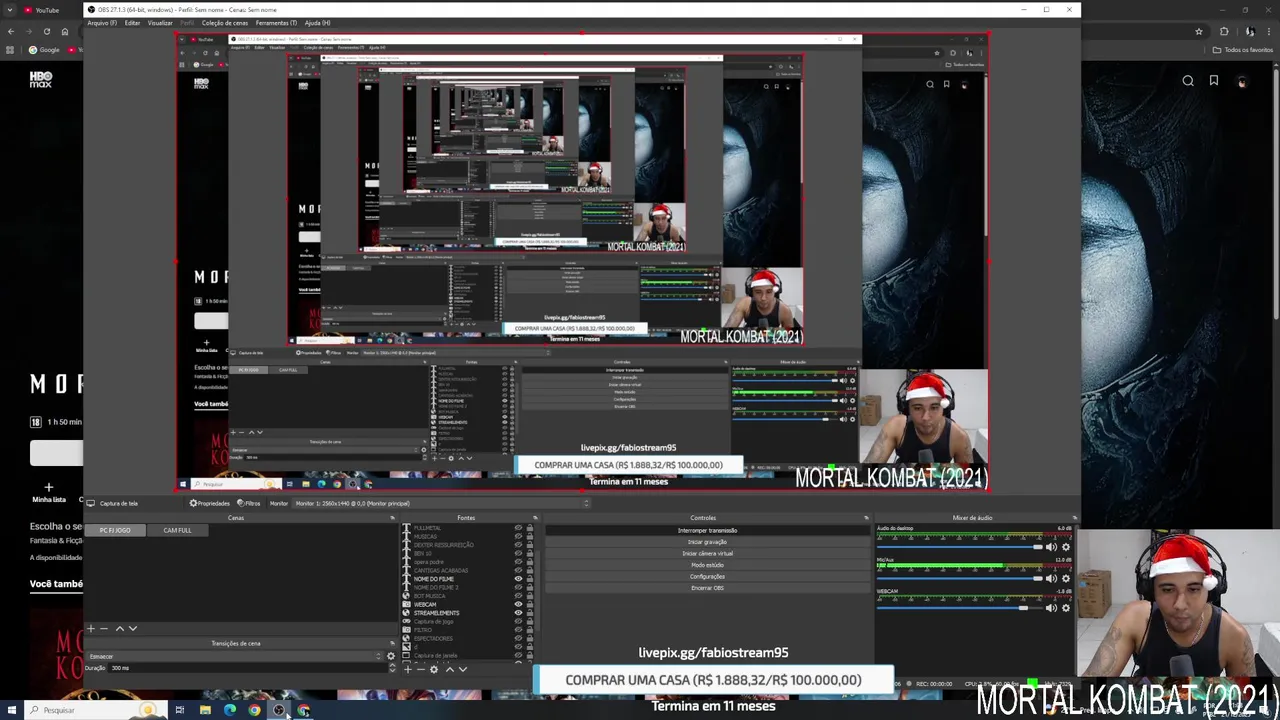Select the Captura de jogo source
The image size is (1280, 720).
click(x=433, y=621)
